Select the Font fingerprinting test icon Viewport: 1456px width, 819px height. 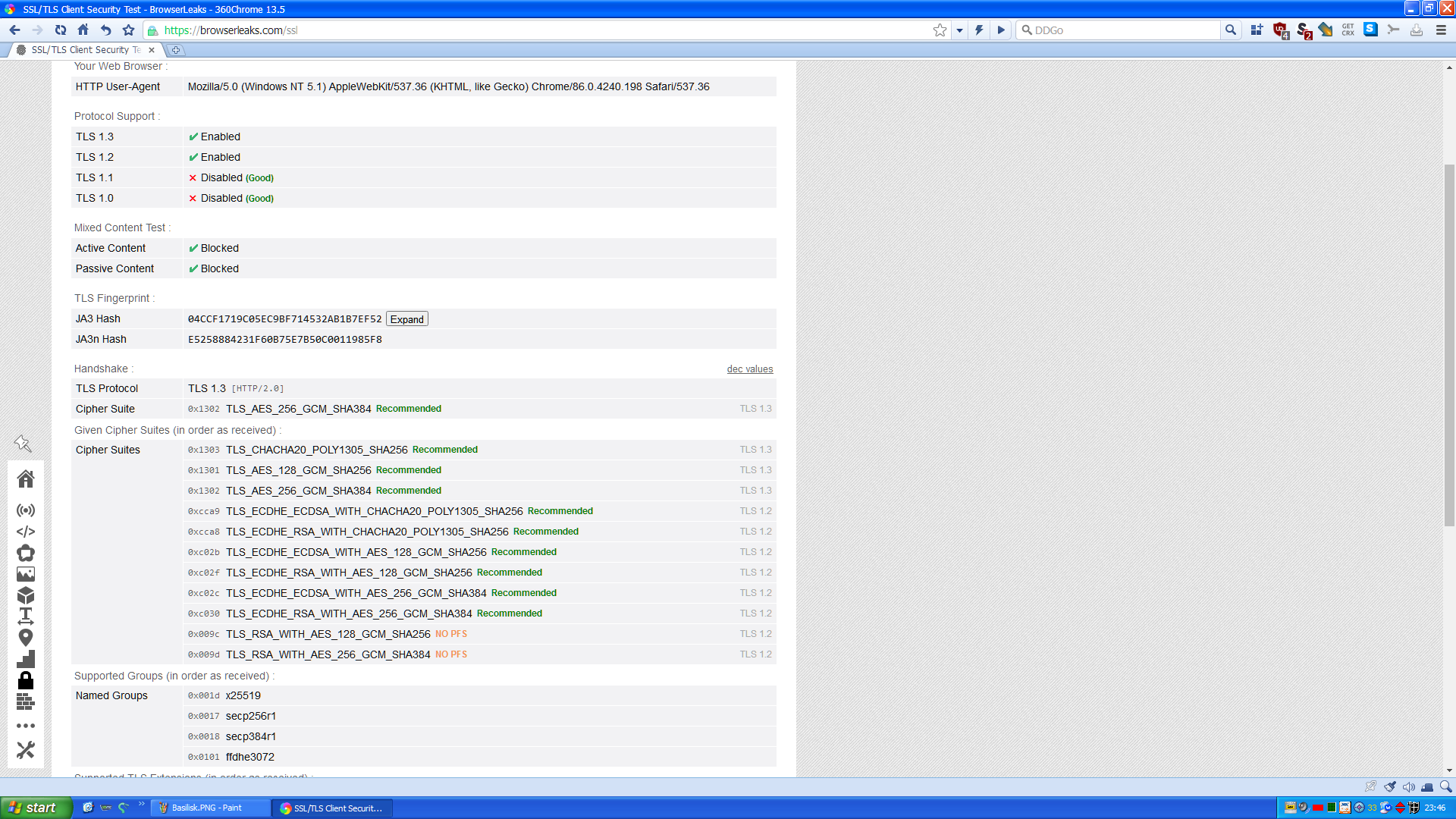point(26,616)
